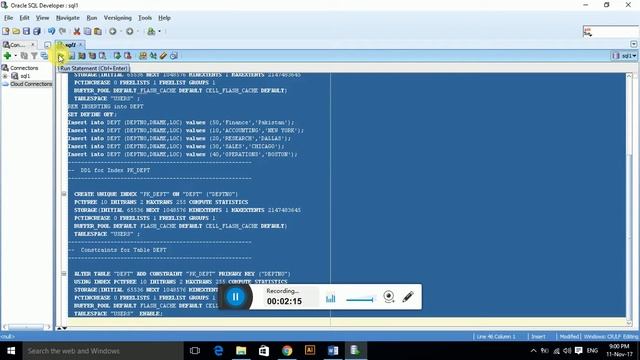Click the editor vertical scrollbar down arrow
The image size is (640, 360).
629,323
